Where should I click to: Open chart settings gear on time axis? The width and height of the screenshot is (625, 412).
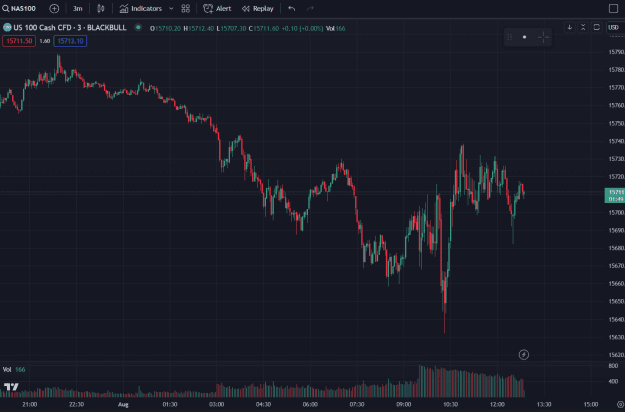pos(620,405)
